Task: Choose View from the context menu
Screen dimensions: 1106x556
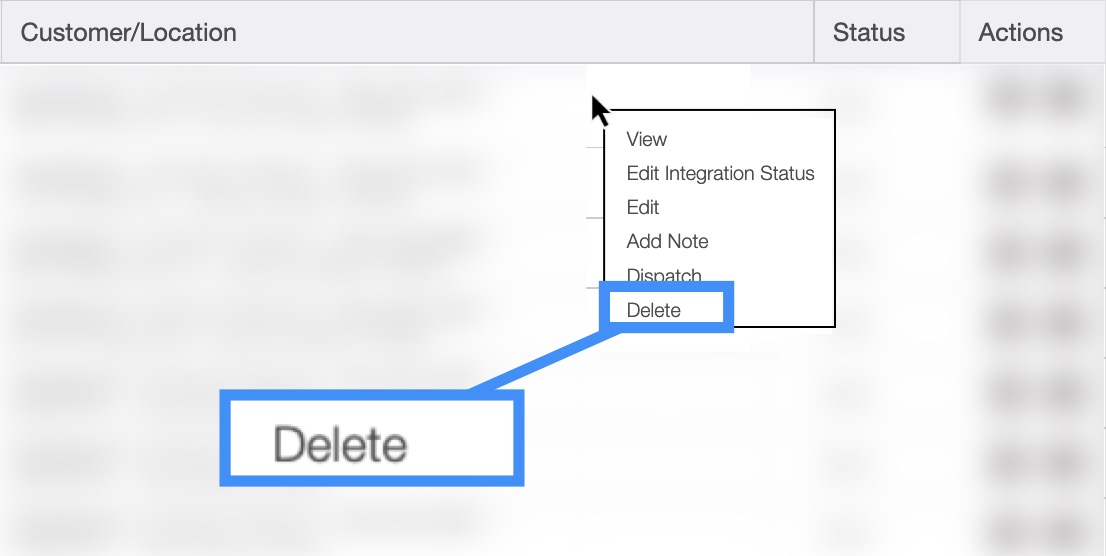Action: (647, 140)
